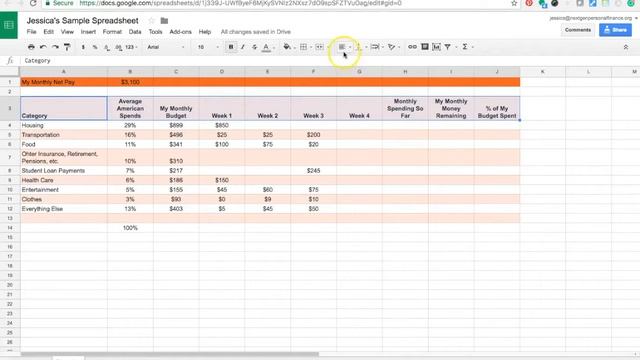Toggle Bold formatting
The height and width of the screenshot is (360, 640).
(231, 47)
